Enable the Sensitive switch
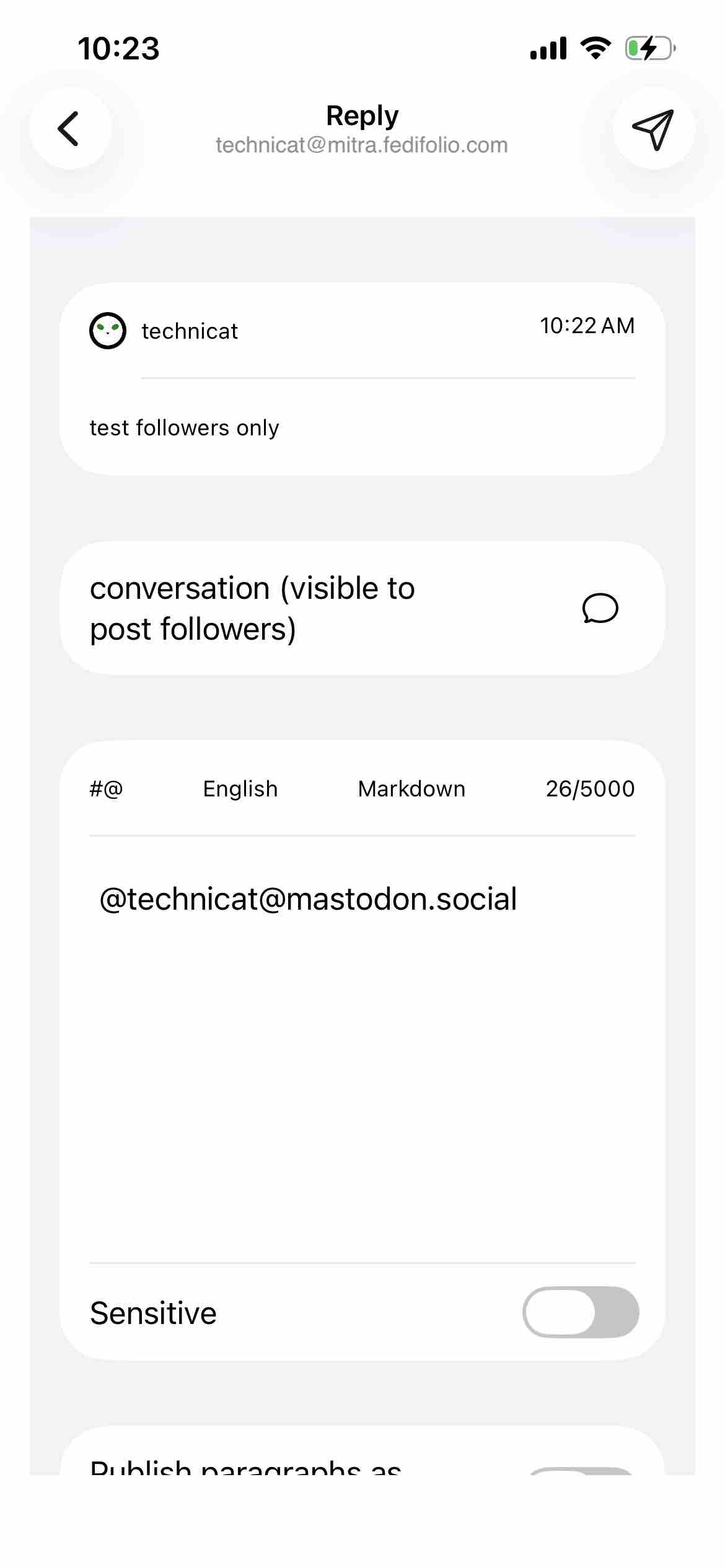725x1568 pixels. pos(581,1312)
